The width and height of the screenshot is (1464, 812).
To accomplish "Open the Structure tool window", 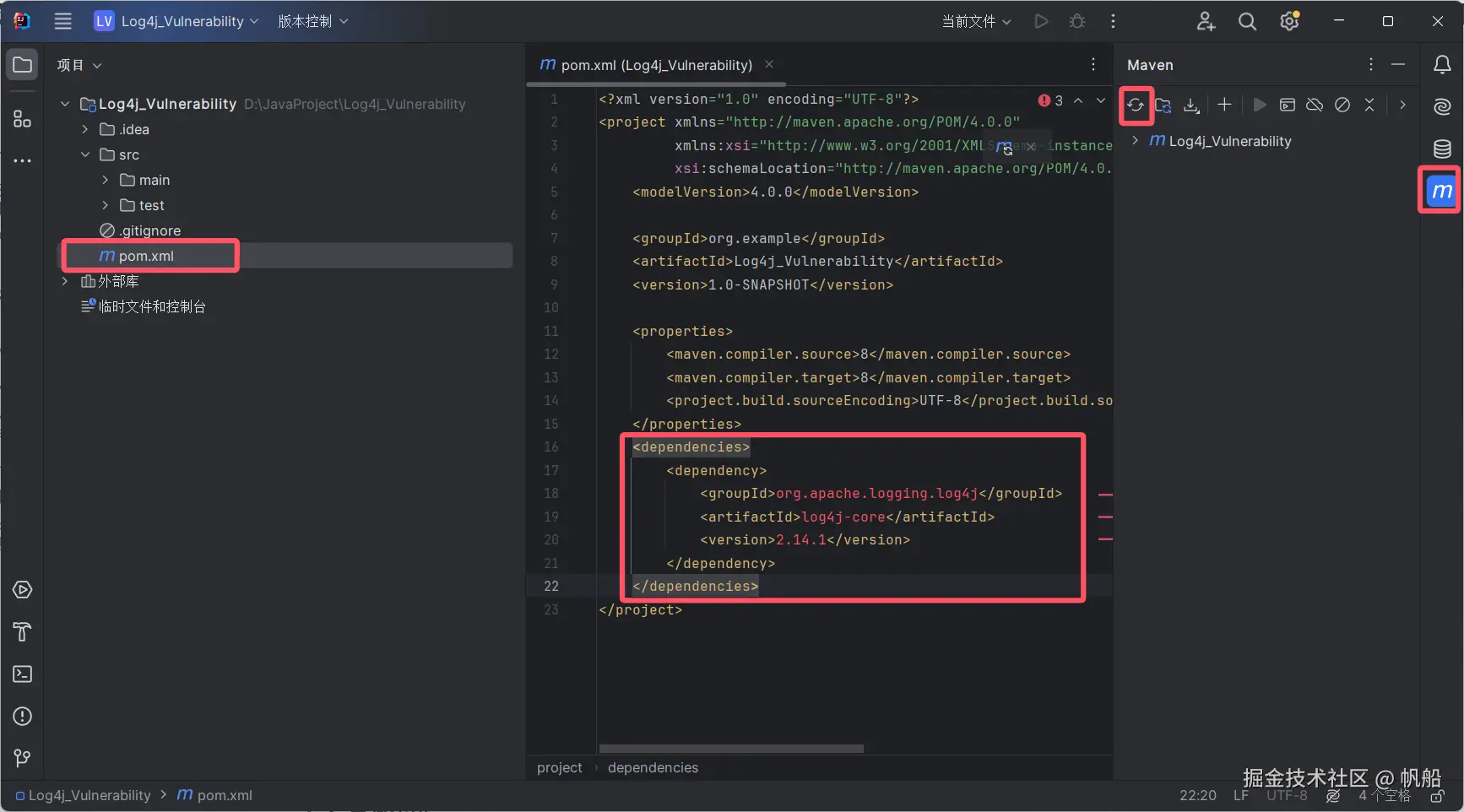I will 23,119.
